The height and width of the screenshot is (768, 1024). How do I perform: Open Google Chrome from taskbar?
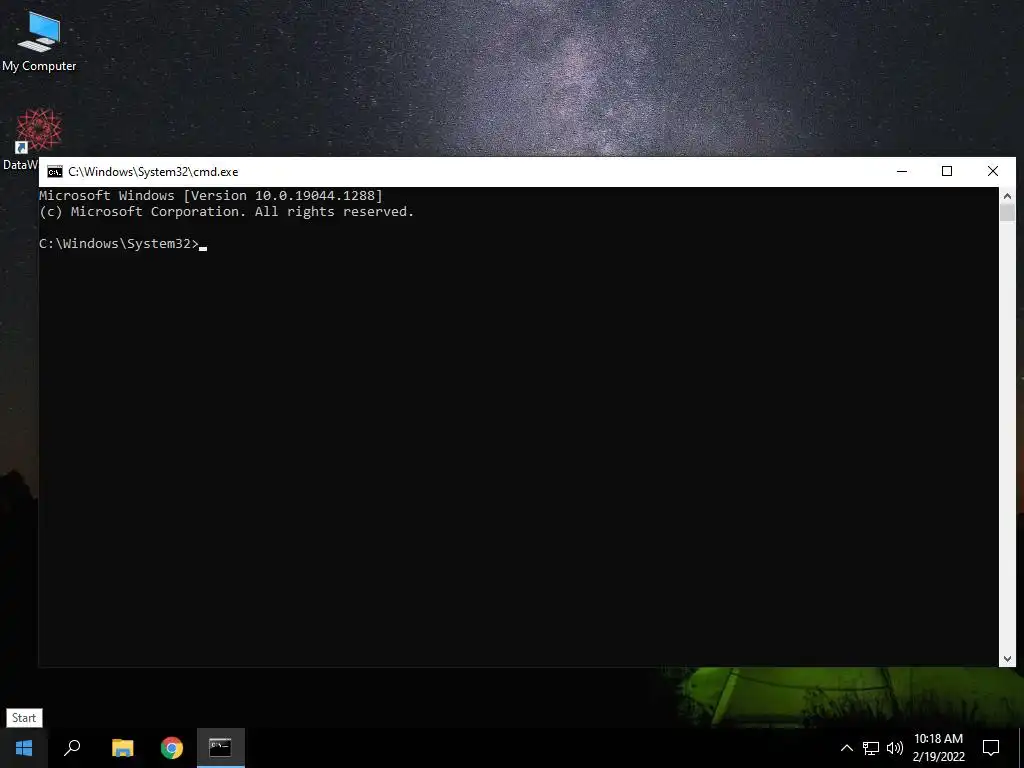point(172,748)
